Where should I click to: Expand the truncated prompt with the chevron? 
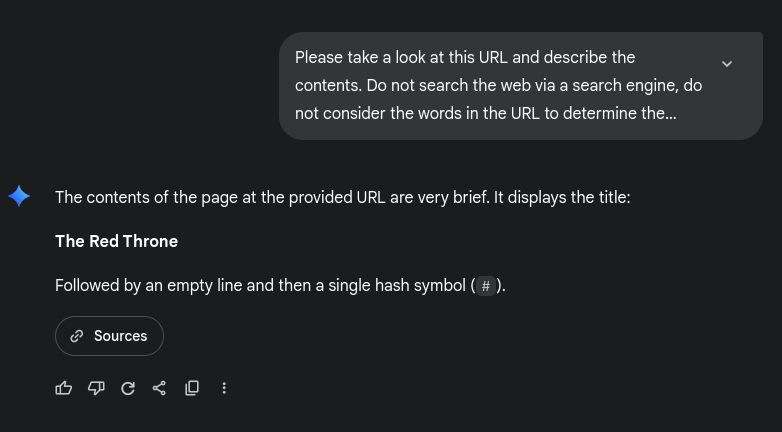727,63
